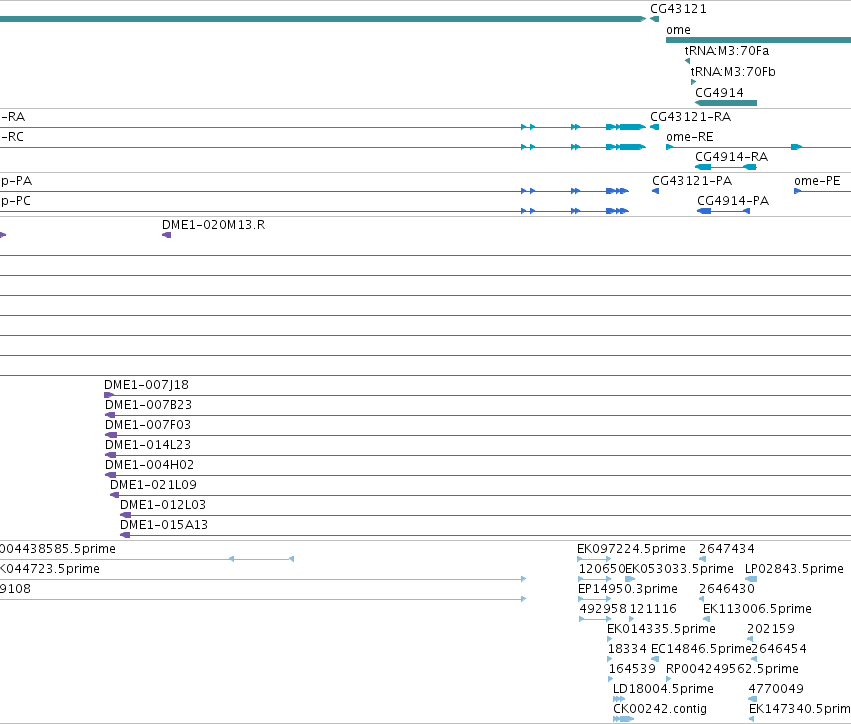Click the arrow glyph under DME1-007J18
The height and width of the screenshot is (724, 851).
tap(109, 395)
